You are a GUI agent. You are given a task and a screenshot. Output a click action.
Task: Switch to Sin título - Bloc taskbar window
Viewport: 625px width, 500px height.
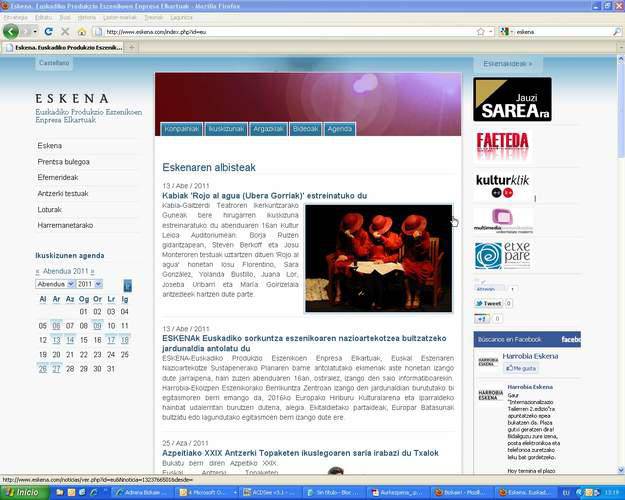click(334, 492)
